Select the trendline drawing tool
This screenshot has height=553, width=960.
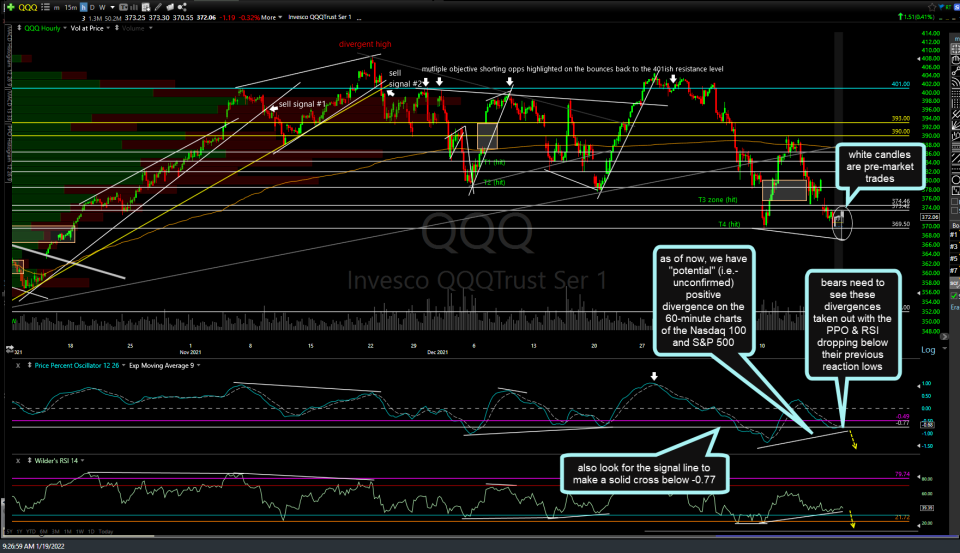tap(956, 71)
